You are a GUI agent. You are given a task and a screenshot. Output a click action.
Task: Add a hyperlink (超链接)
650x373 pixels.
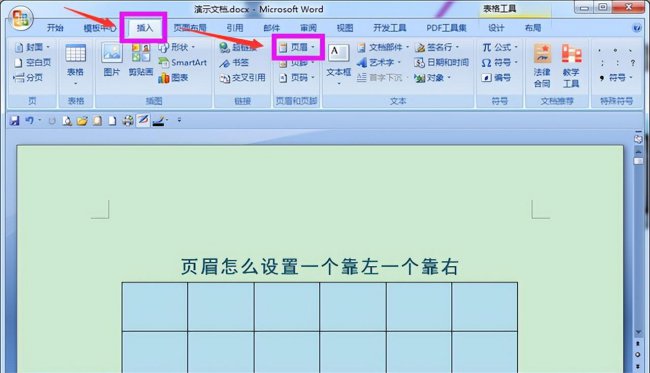click(238, 47)
